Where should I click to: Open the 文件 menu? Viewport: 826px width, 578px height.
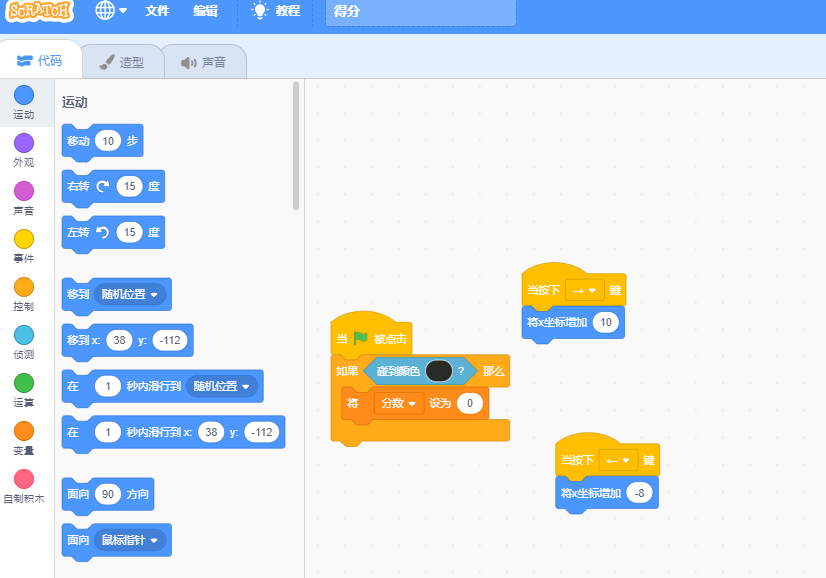click(x=157, y=11)
